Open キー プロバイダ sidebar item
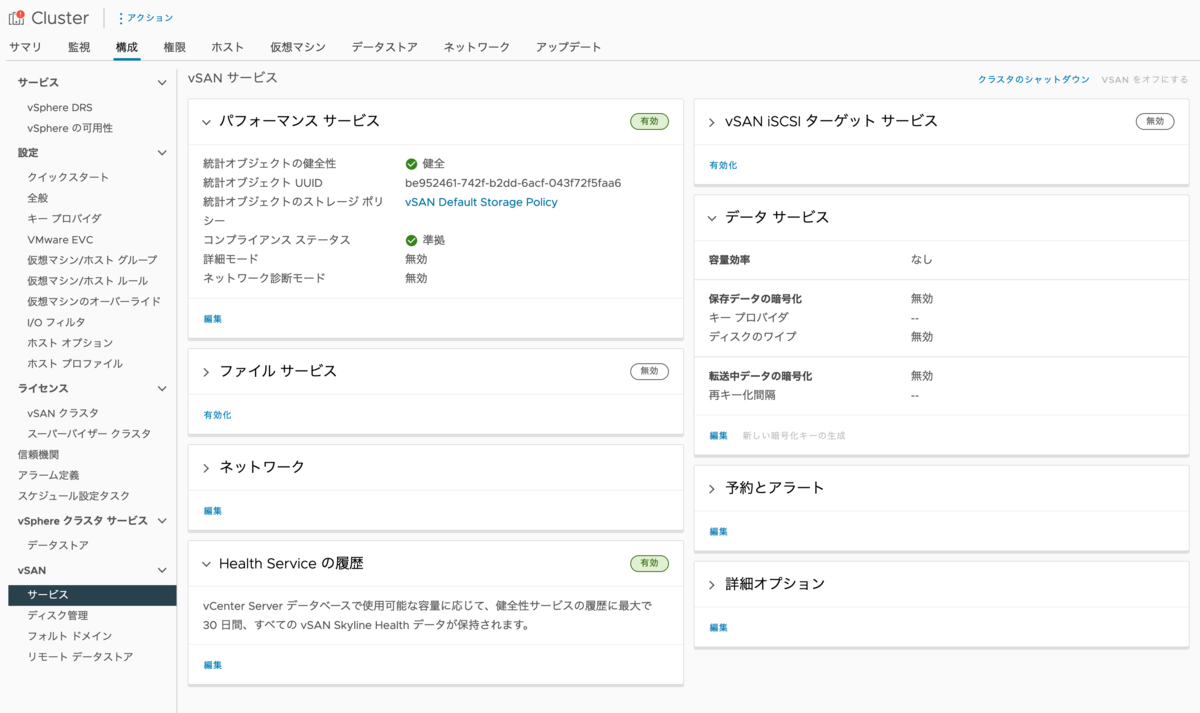Viewport: 1200px width, 713px height. pyautogui.click(x=64, y=218)
